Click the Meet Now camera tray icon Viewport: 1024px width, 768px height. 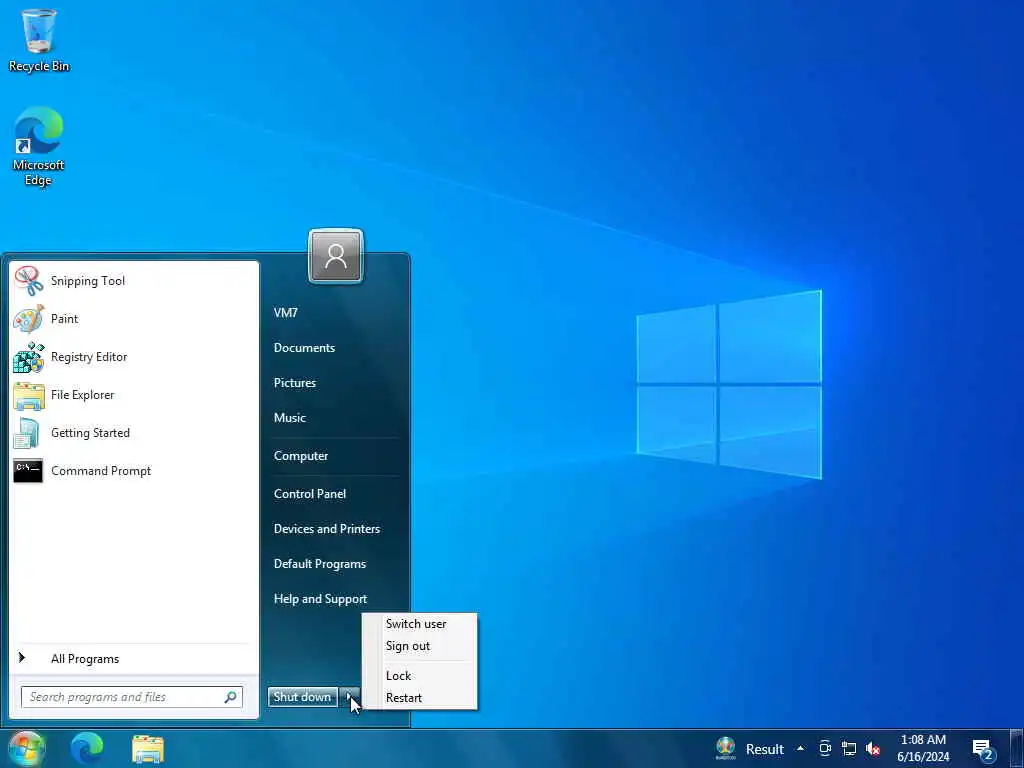(x=825, y=748)
